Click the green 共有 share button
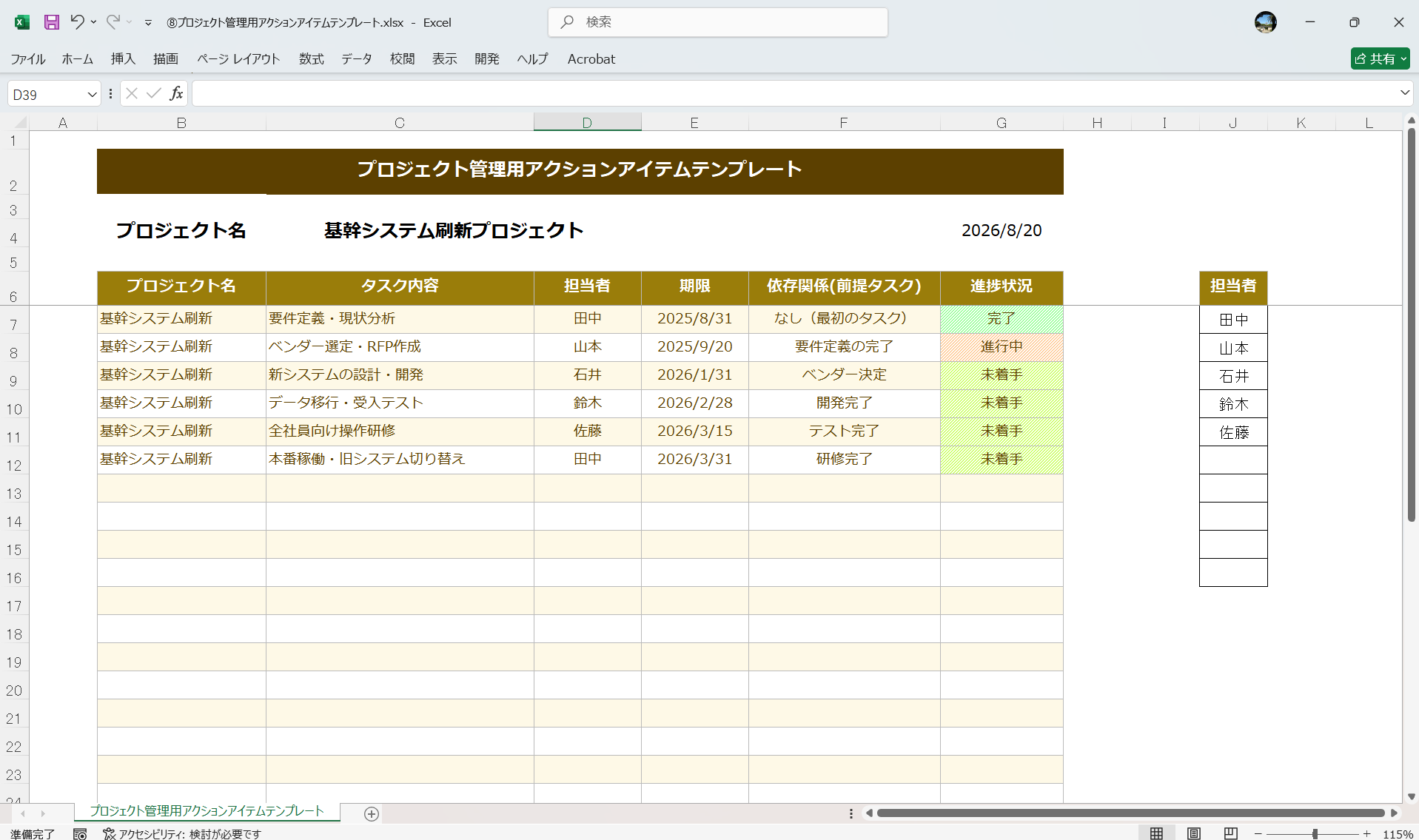 coord(1380,58)
